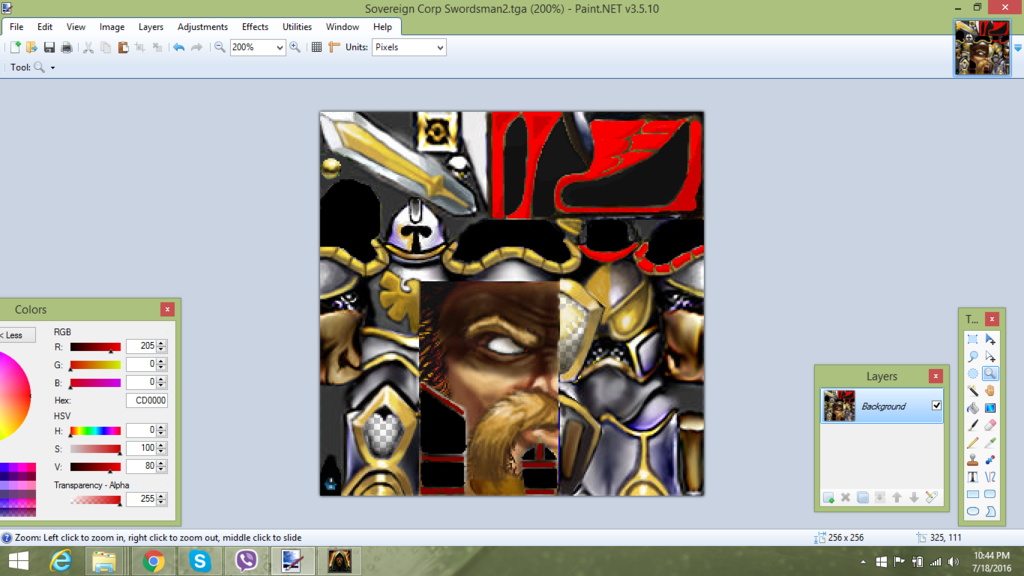The image size is (1024, 576).
Task: Select the Ellipse Select tool
Action: click(x=973, y=374)
